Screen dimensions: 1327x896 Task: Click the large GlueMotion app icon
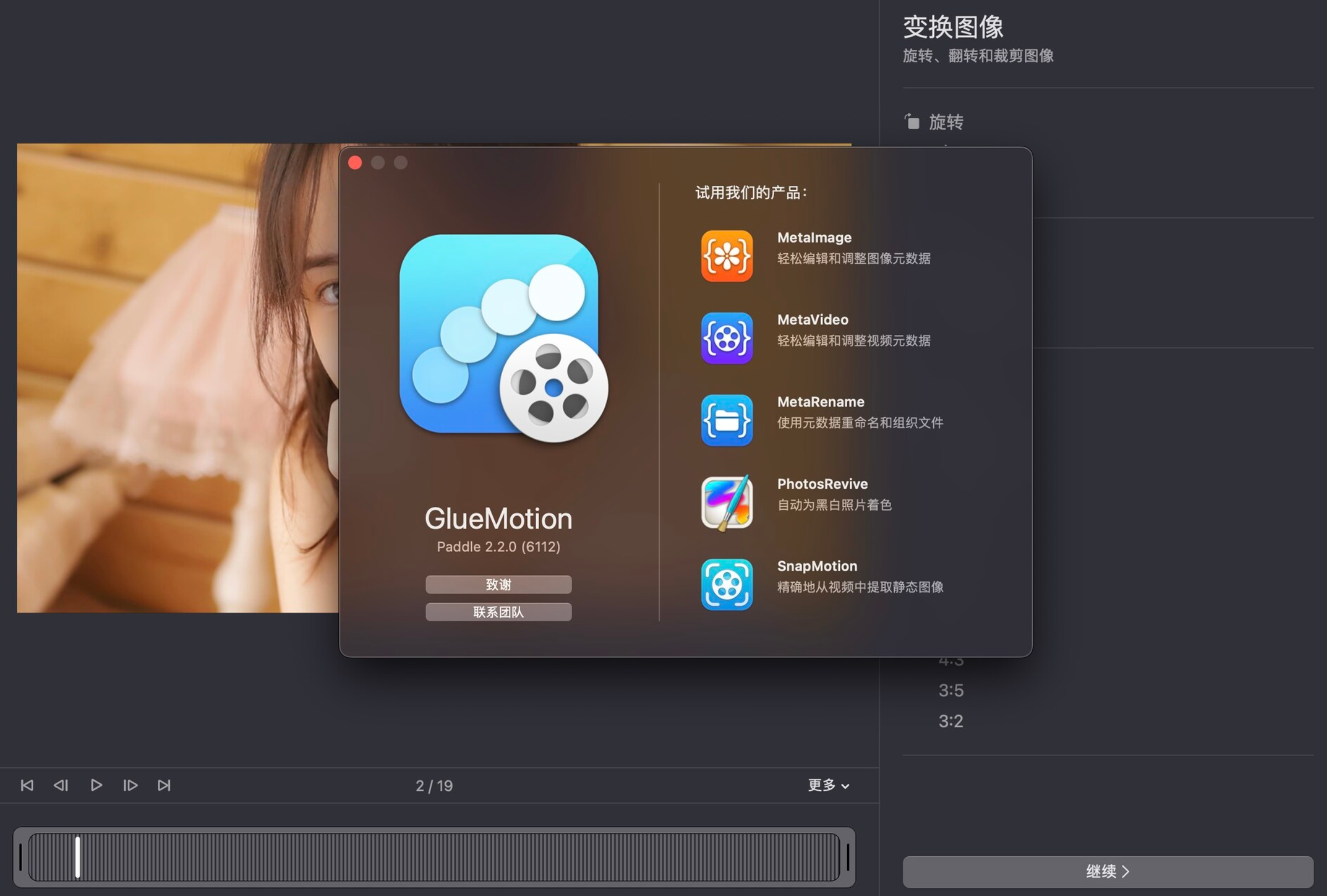tap(504, 338)
